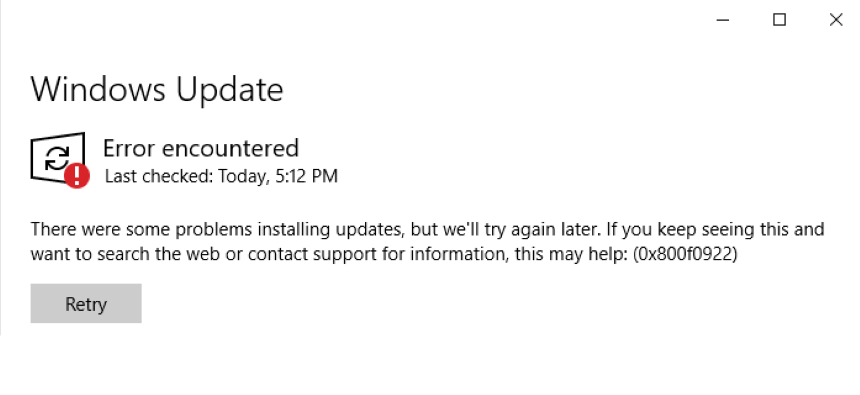Image resolution: width=860 pixels, height=395 pixels.
Task: Click the Last checked label
Action: coord(159,176)
